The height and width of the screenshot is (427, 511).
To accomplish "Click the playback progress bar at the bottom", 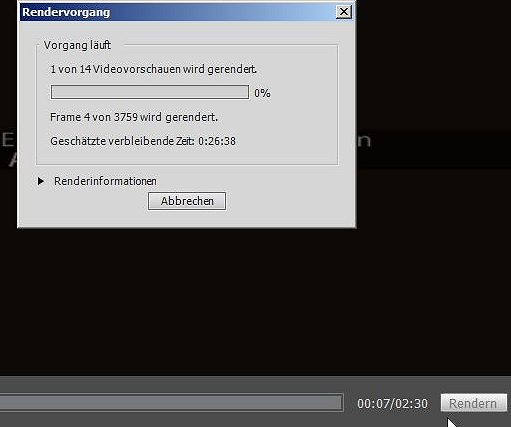I will [171, 402].
